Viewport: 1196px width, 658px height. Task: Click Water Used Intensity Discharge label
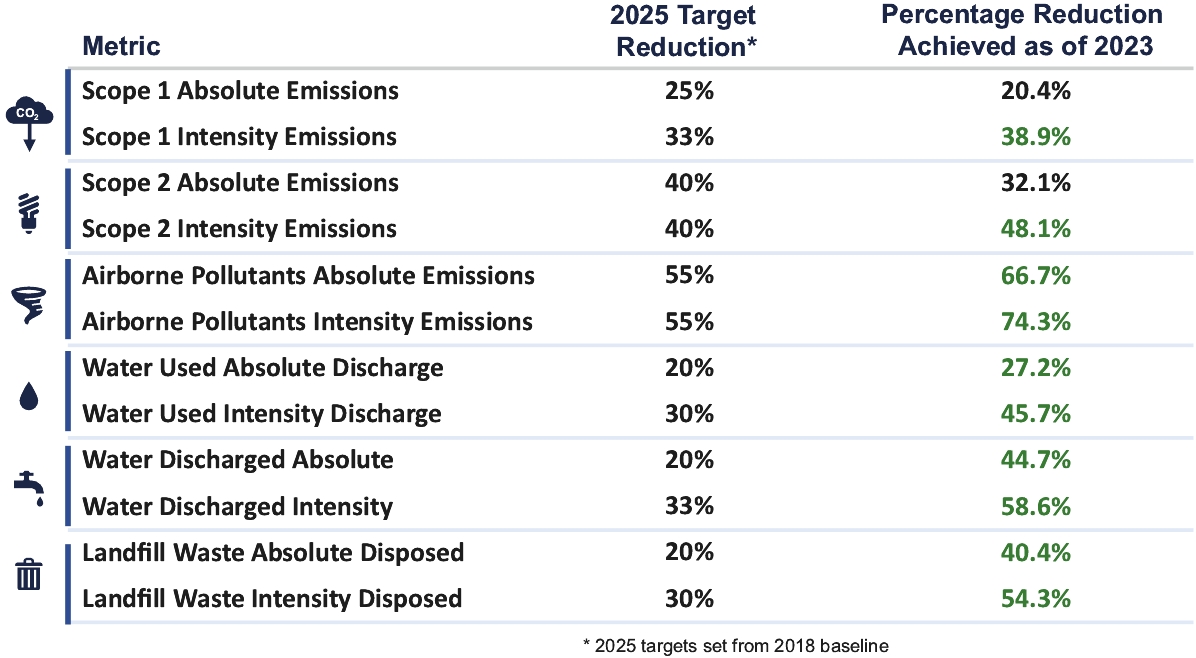(262, 413)
